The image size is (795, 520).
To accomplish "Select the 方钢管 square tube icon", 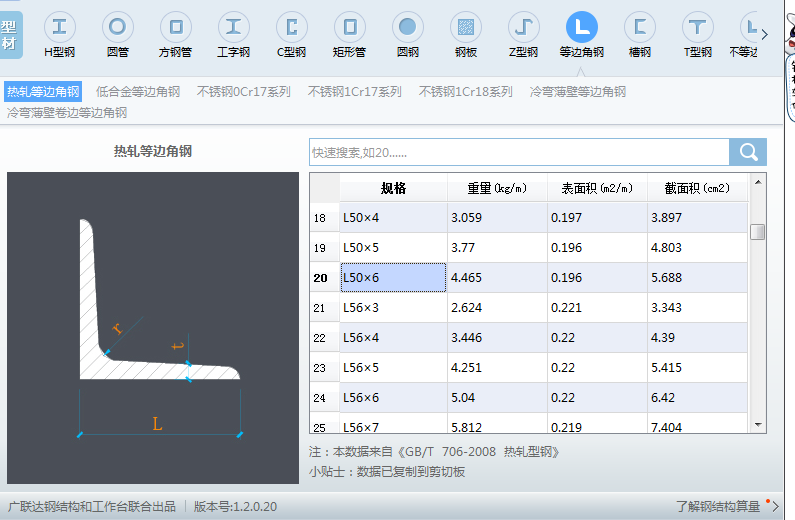I will 175,27.
